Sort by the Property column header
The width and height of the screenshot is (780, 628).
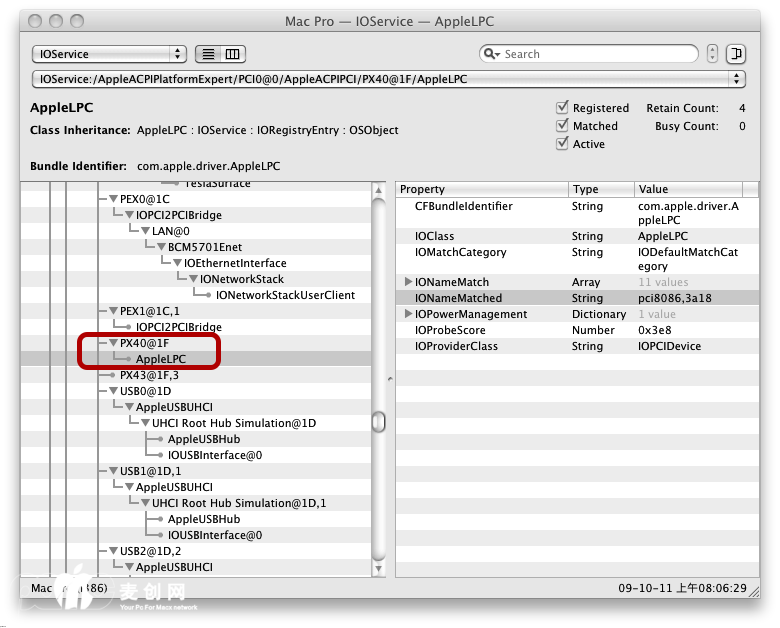482,189
